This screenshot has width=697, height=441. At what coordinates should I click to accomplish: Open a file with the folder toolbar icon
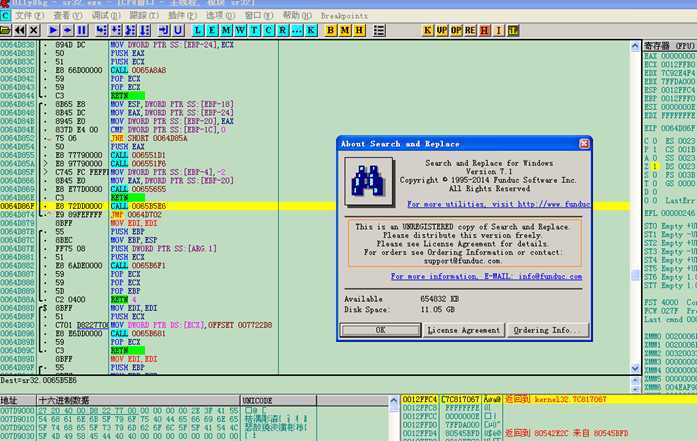(5, 30)
